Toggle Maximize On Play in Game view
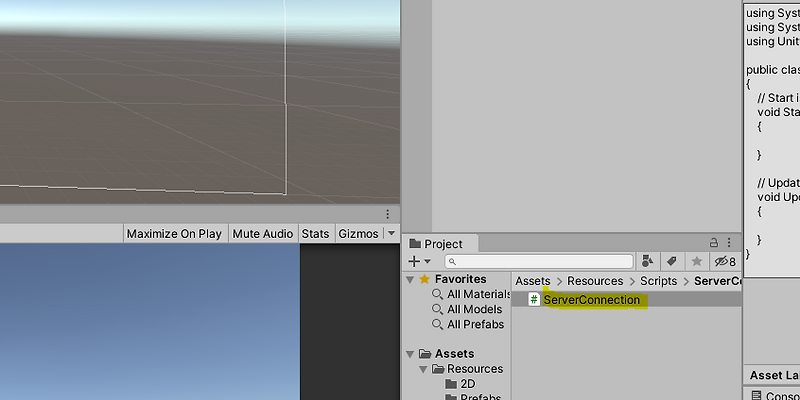The width and height of the screenshot is (800, 400). 174,234
